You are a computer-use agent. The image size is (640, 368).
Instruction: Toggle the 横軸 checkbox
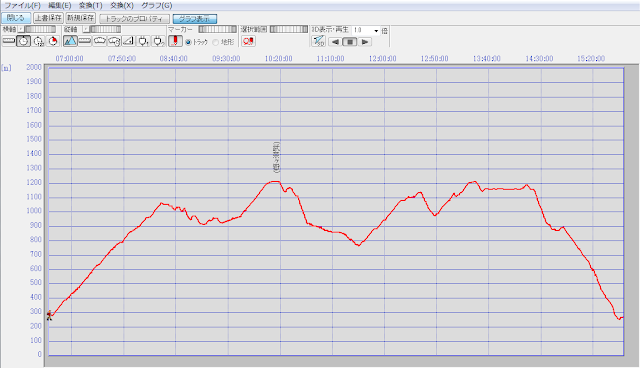[x=21, y=29]
